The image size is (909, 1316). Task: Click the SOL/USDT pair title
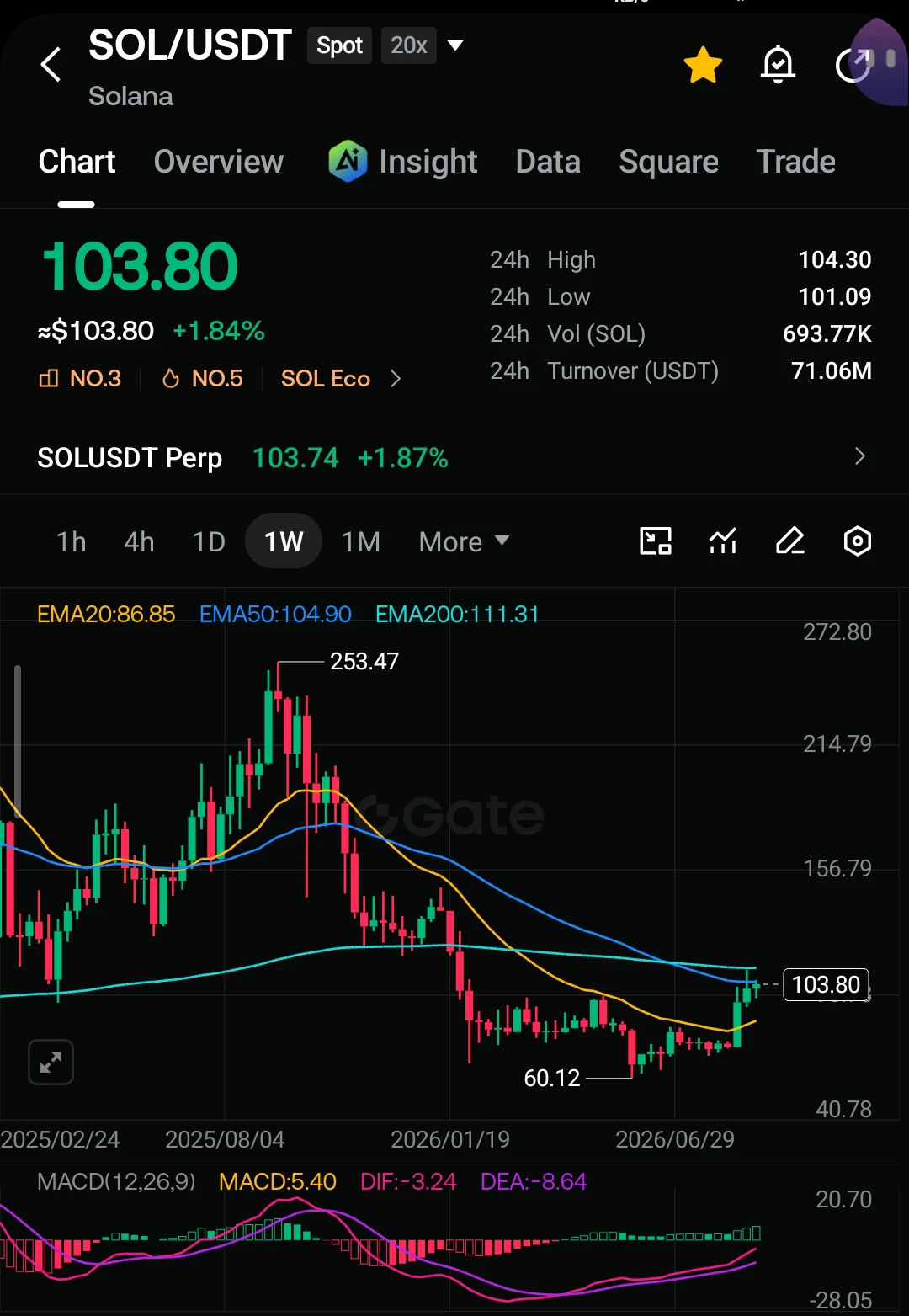pos(190,45)
